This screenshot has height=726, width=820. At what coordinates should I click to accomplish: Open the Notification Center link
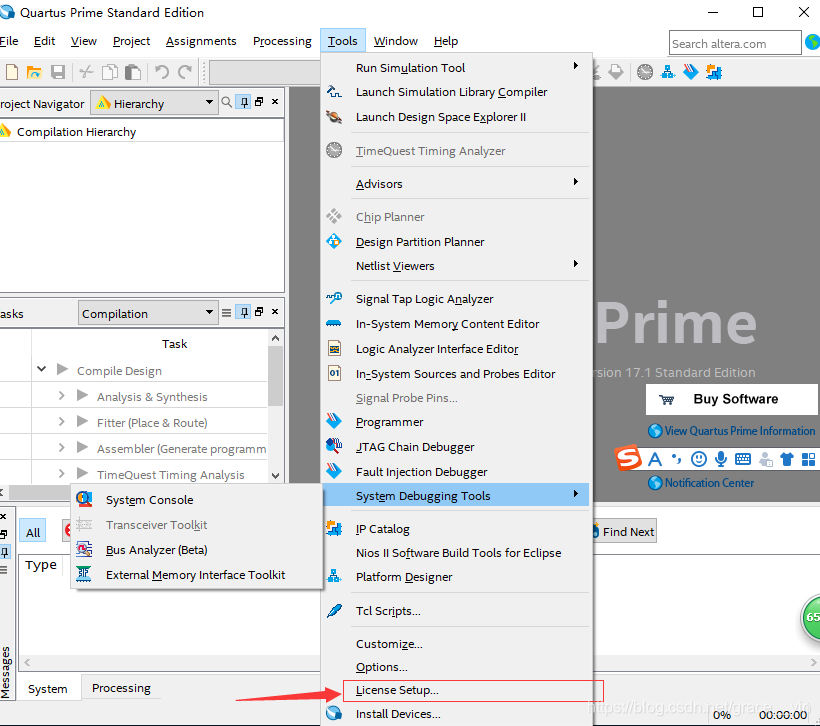701,482
